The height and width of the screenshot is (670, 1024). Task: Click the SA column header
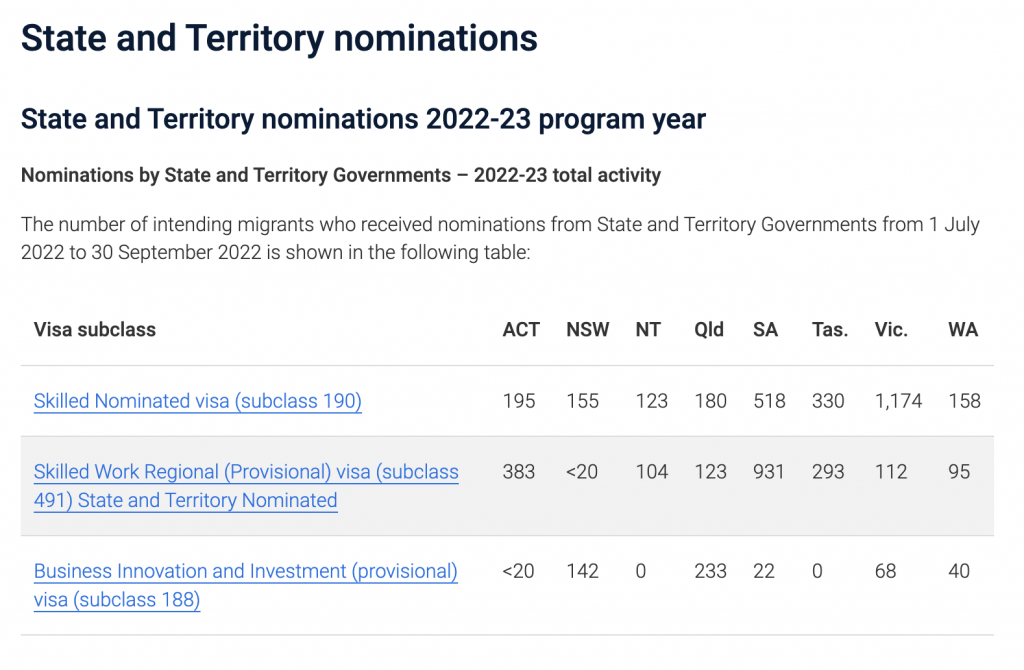[765, 329]
